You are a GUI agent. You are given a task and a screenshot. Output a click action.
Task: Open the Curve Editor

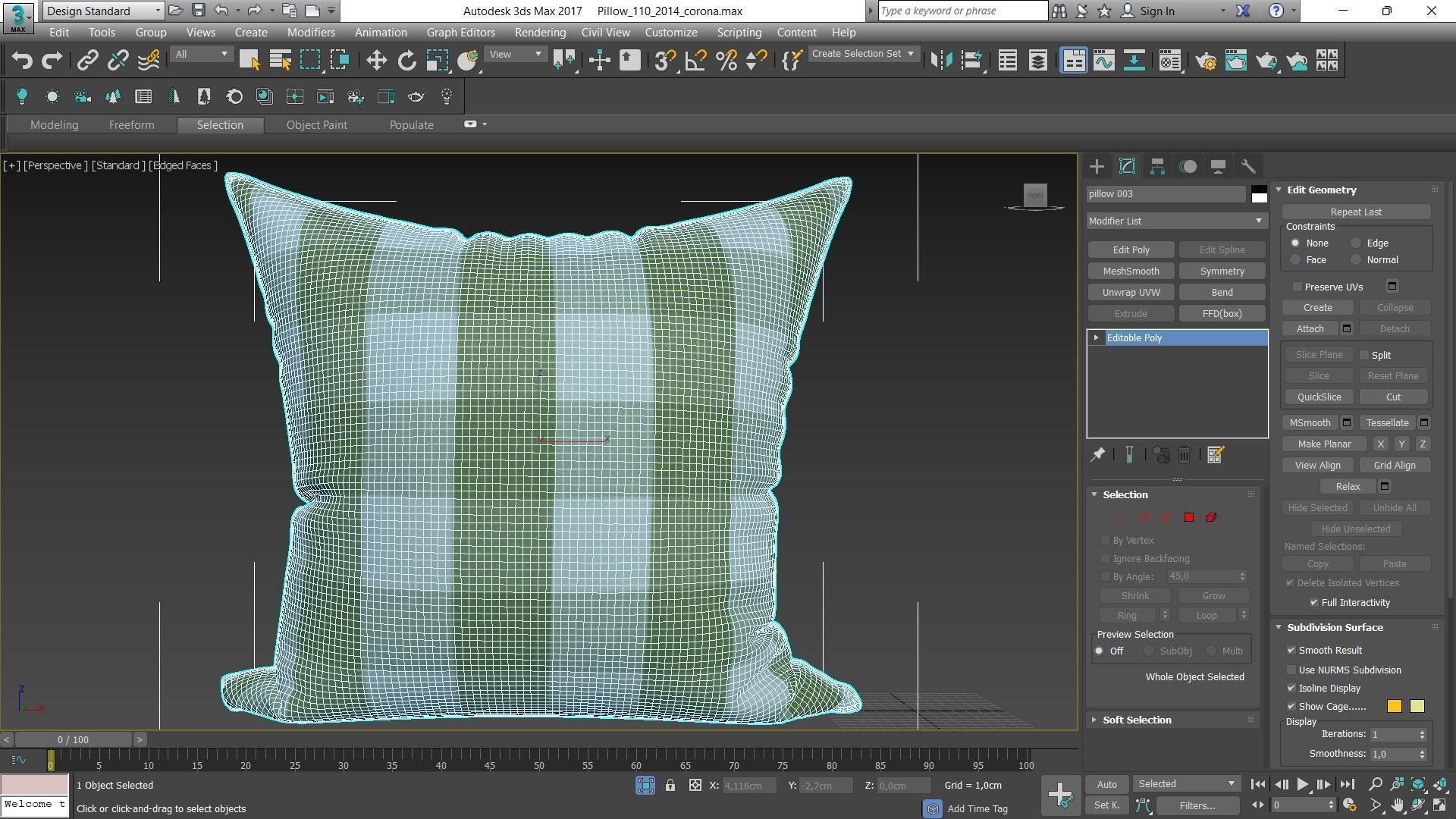[1104, 61]
